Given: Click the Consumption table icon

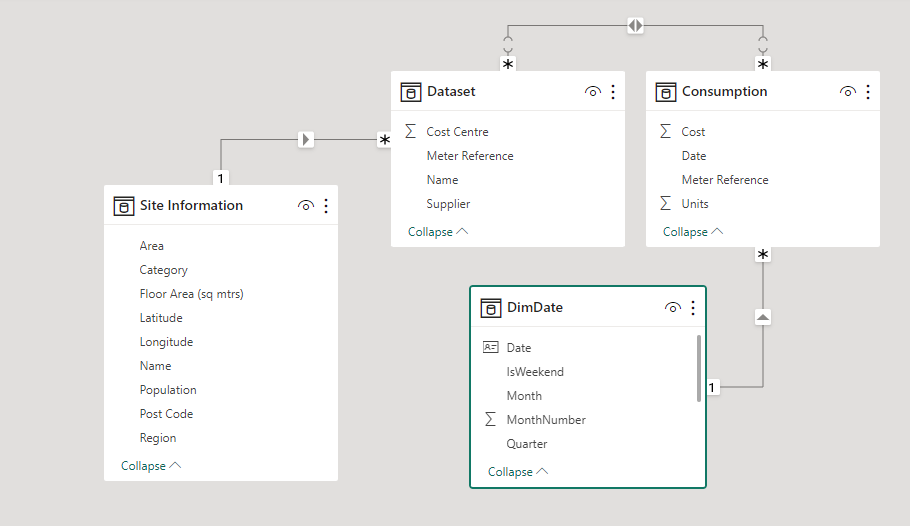Looking at the screenshot, I should [x=666, y=92].
